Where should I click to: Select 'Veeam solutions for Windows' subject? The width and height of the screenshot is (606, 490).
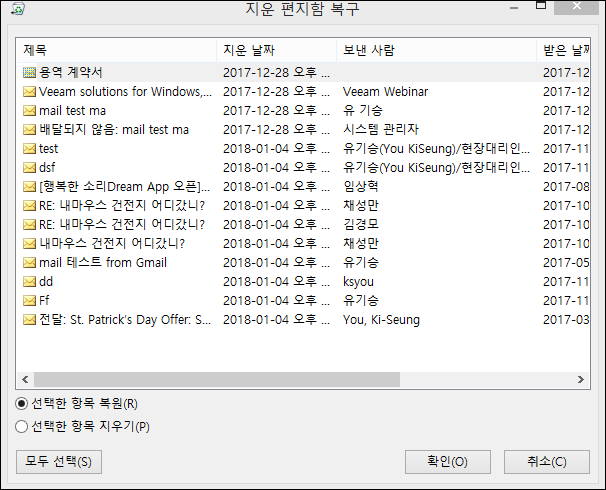tap(125, 92)
